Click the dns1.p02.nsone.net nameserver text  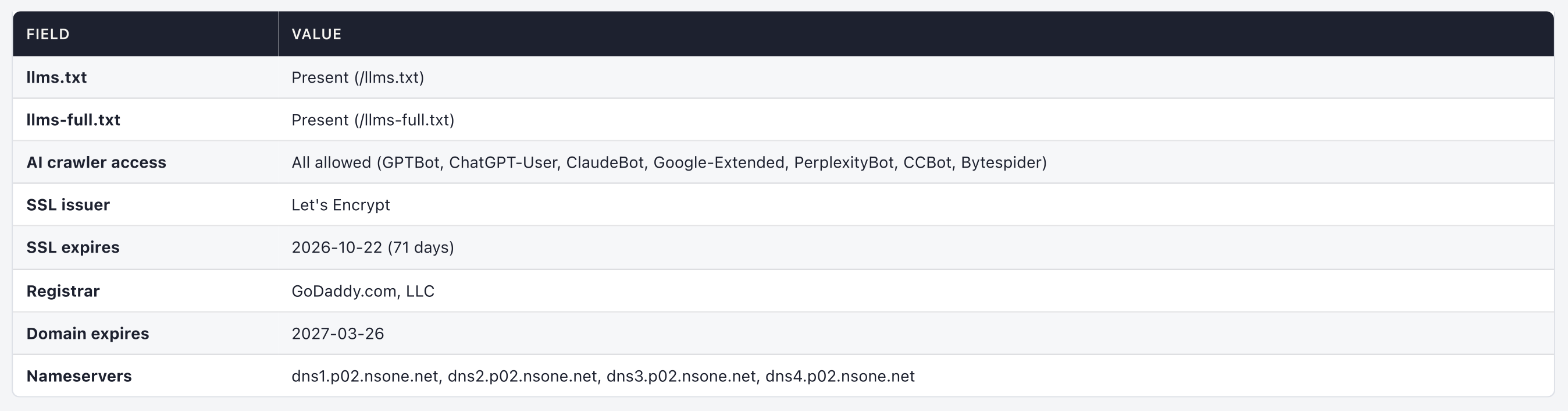point(365,376)
